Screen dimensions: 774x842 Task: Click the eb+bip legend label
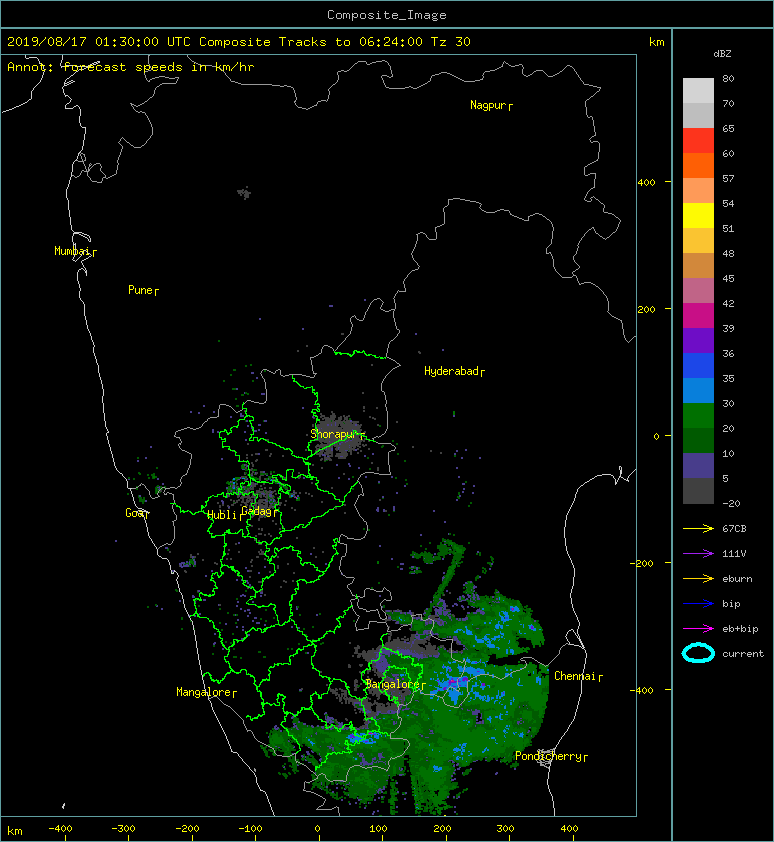tap(740, 629)
